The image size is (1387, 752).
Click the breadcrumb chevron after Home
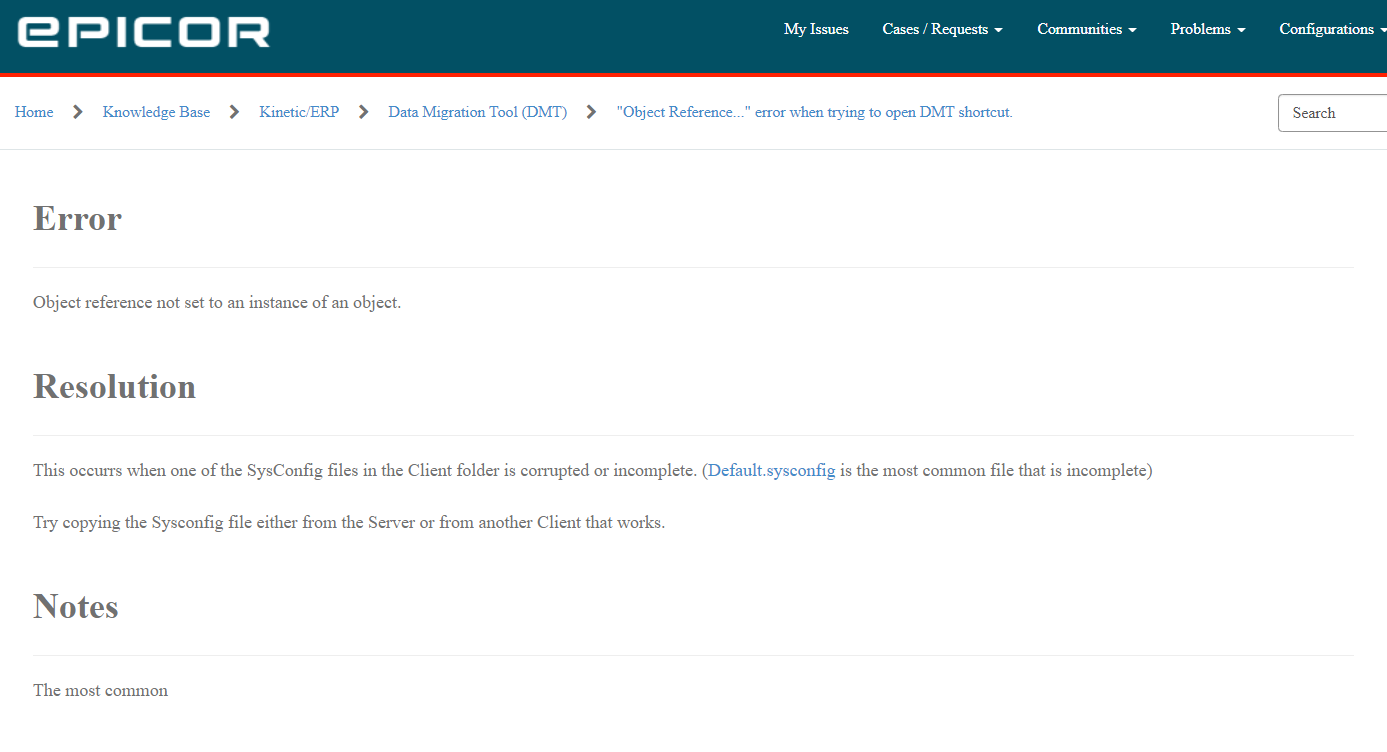pyautogui.click(x=78, y=112)
